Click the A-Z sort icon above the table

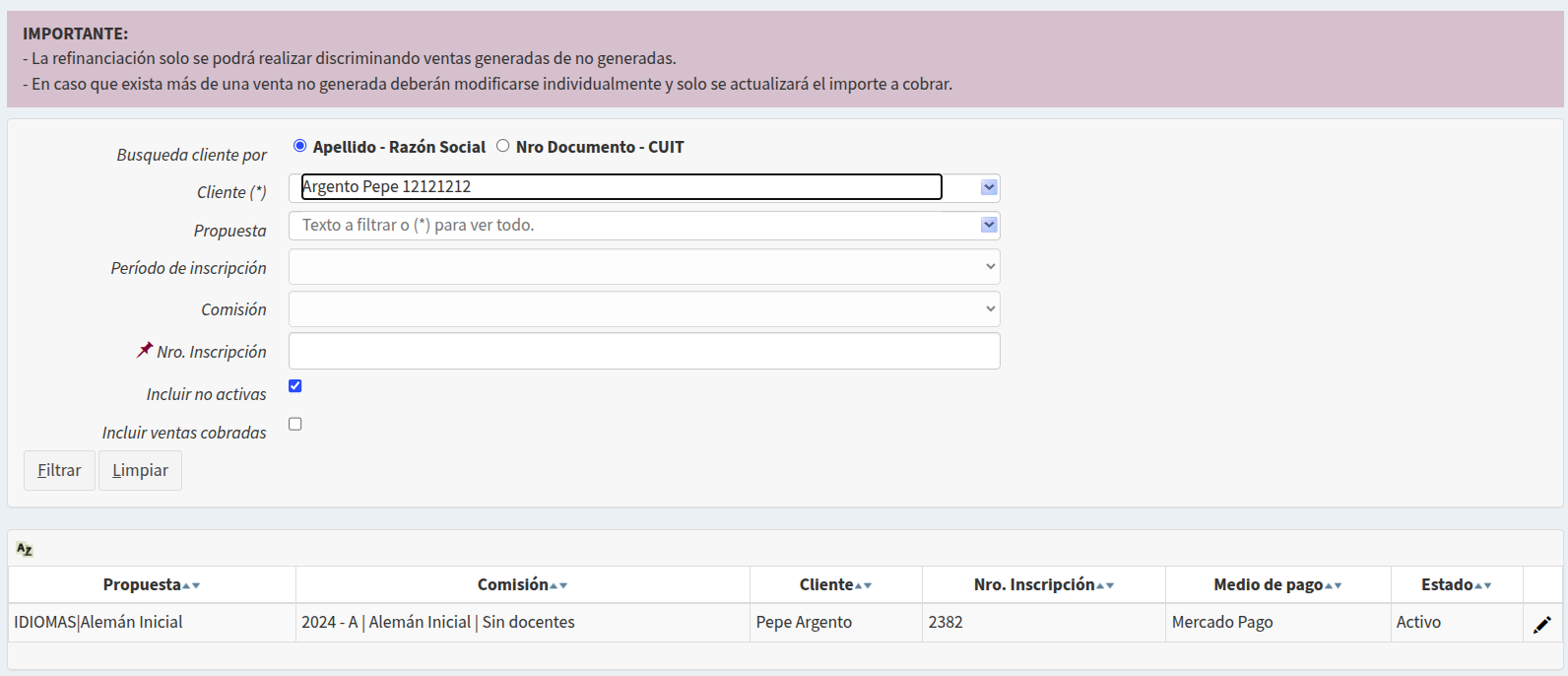click(25, 550)
